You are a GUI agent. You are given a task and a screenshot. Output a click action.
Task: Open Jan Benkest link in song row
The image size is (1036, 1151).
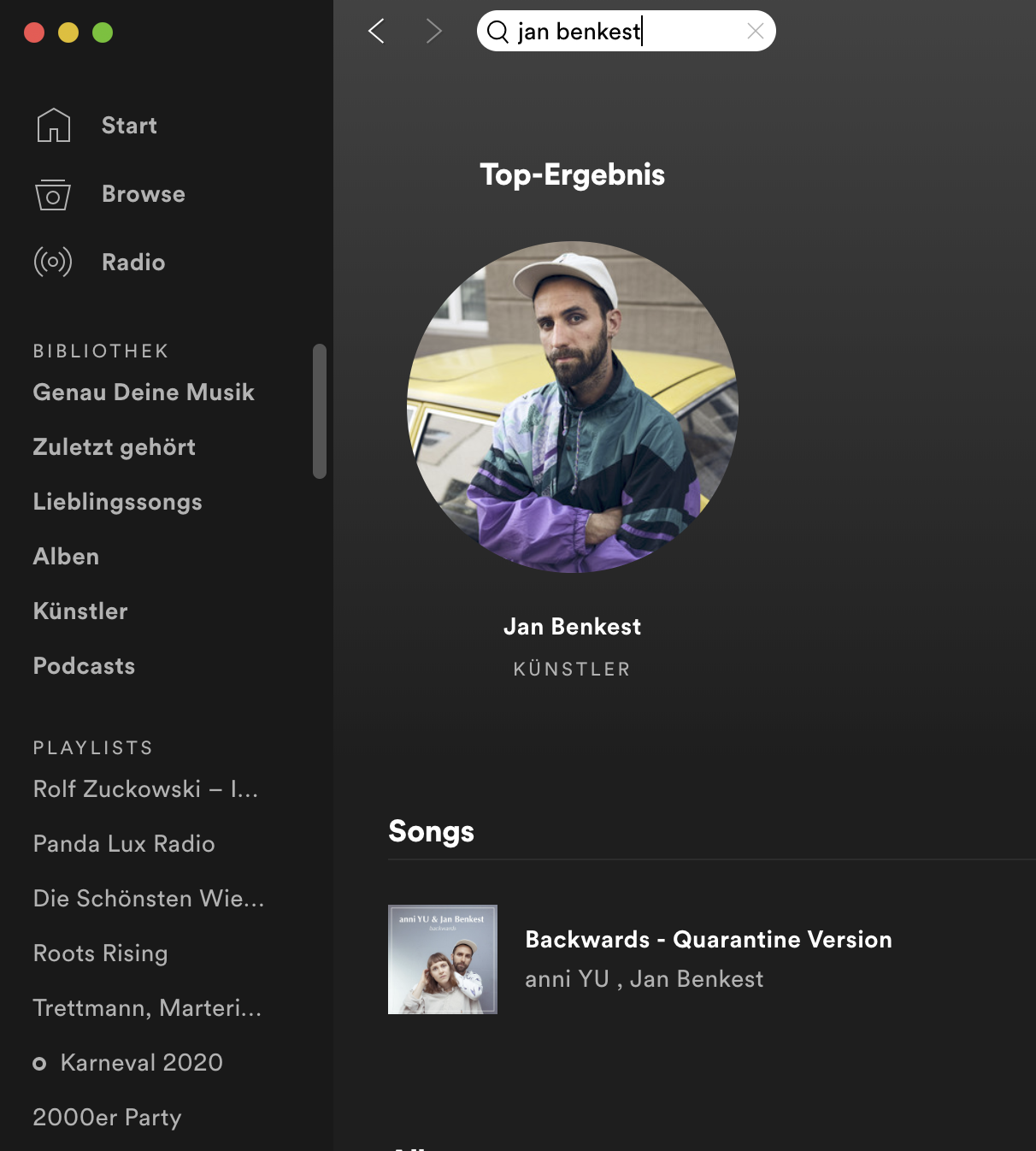(697, 978)
